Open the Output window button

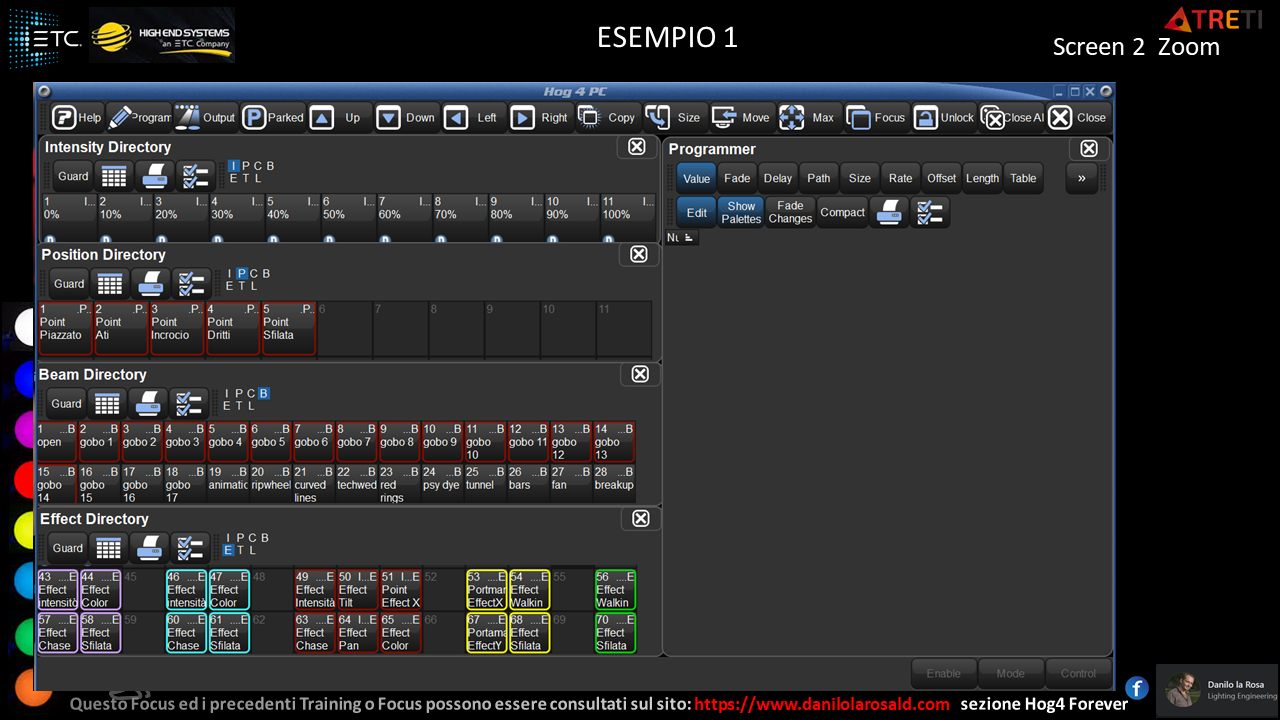point(205,117)
